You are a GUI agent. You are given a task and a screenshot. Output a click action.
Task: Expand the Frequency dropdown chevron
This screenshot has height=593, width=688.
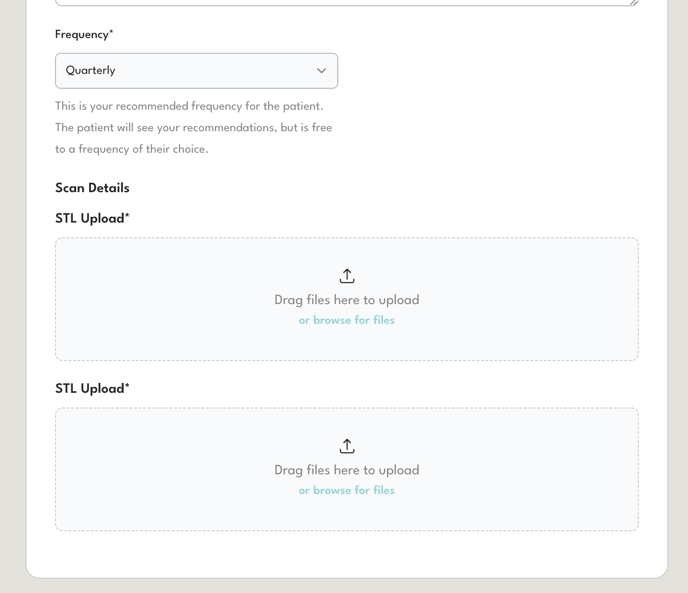[x=321, y=71]
